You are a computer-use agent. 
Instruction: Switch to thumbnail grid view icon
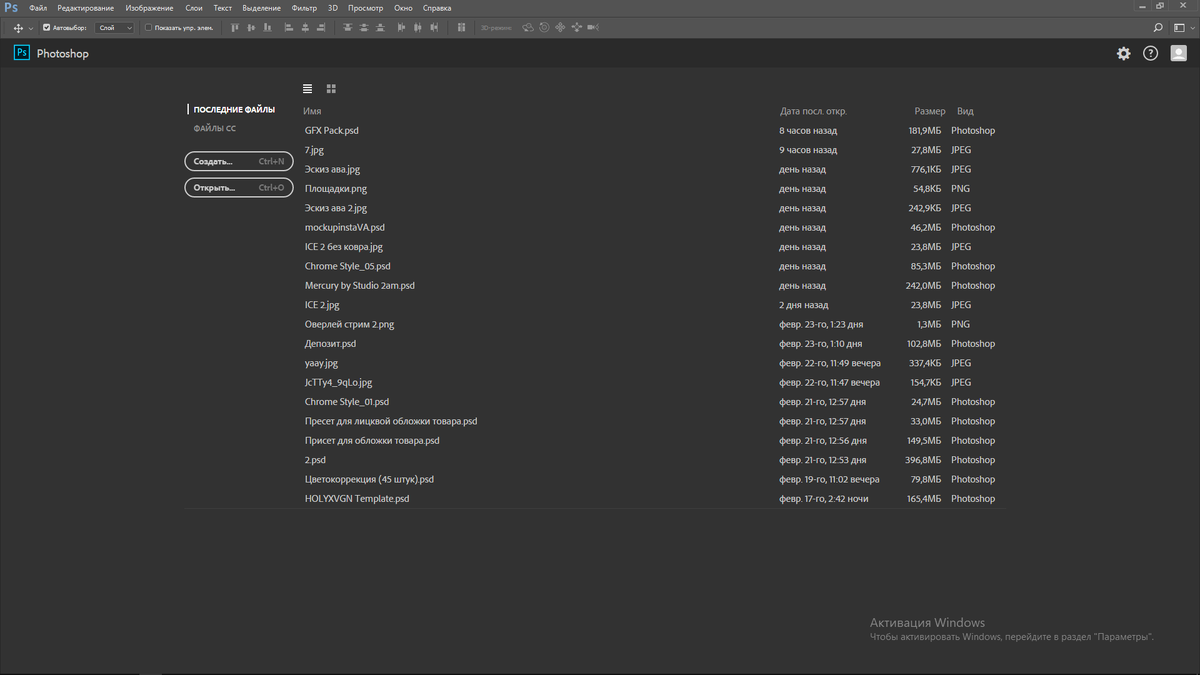click(x=331, y=89)
